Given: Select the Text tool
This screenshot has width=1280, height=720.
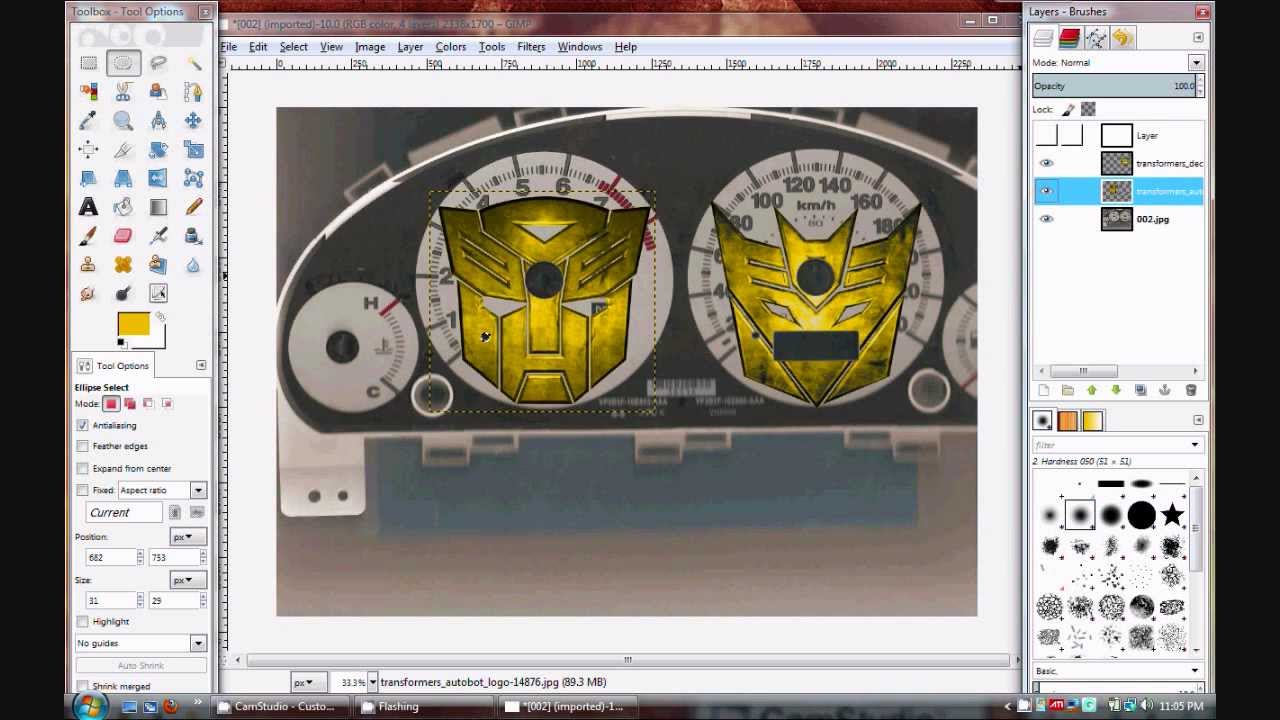Looking at the screenshot, I should 88,208.
